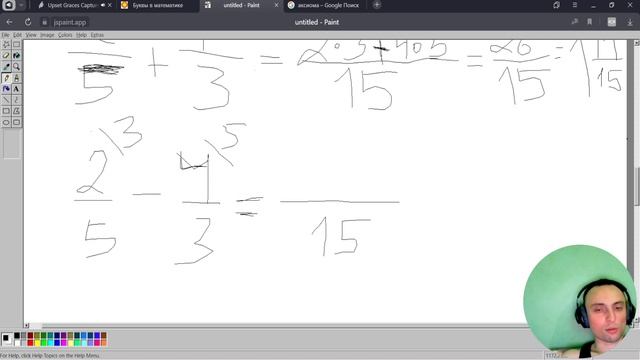This screenshot has width=640, height=360.
Task: Mute audio on the Upset Graces tab
Action: 103,5
